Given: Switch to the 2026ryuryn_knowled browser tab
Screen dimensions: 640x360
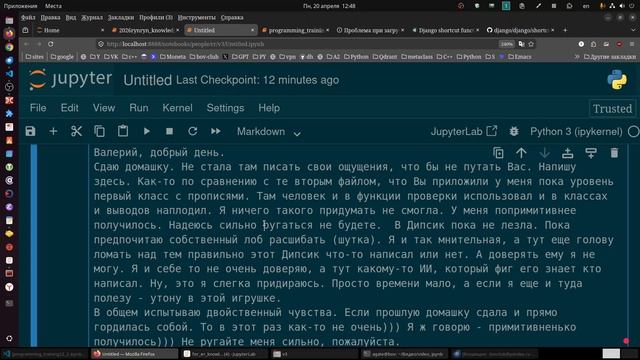Looking at the screenshot, I should coord(145,30).
